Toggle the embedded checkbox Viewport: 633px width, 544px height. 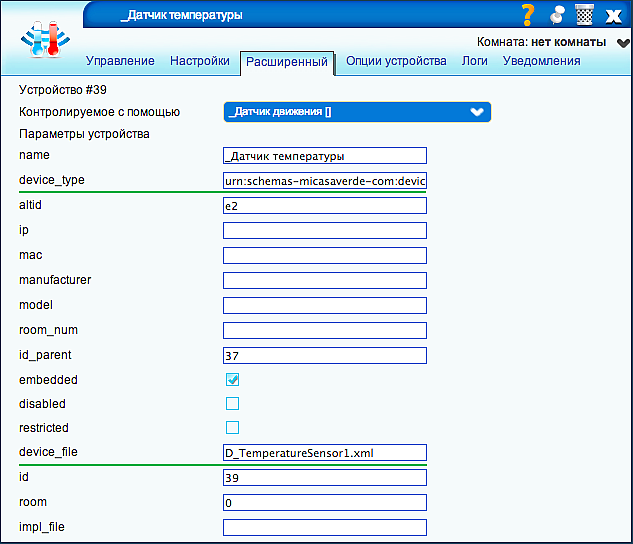point(232,380)
